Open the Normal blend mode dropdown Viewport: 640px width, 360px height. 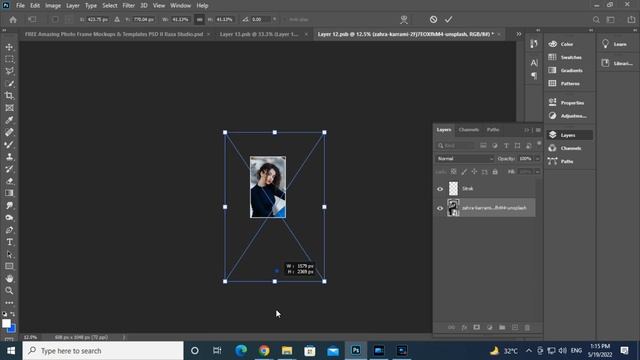point(464,159)
